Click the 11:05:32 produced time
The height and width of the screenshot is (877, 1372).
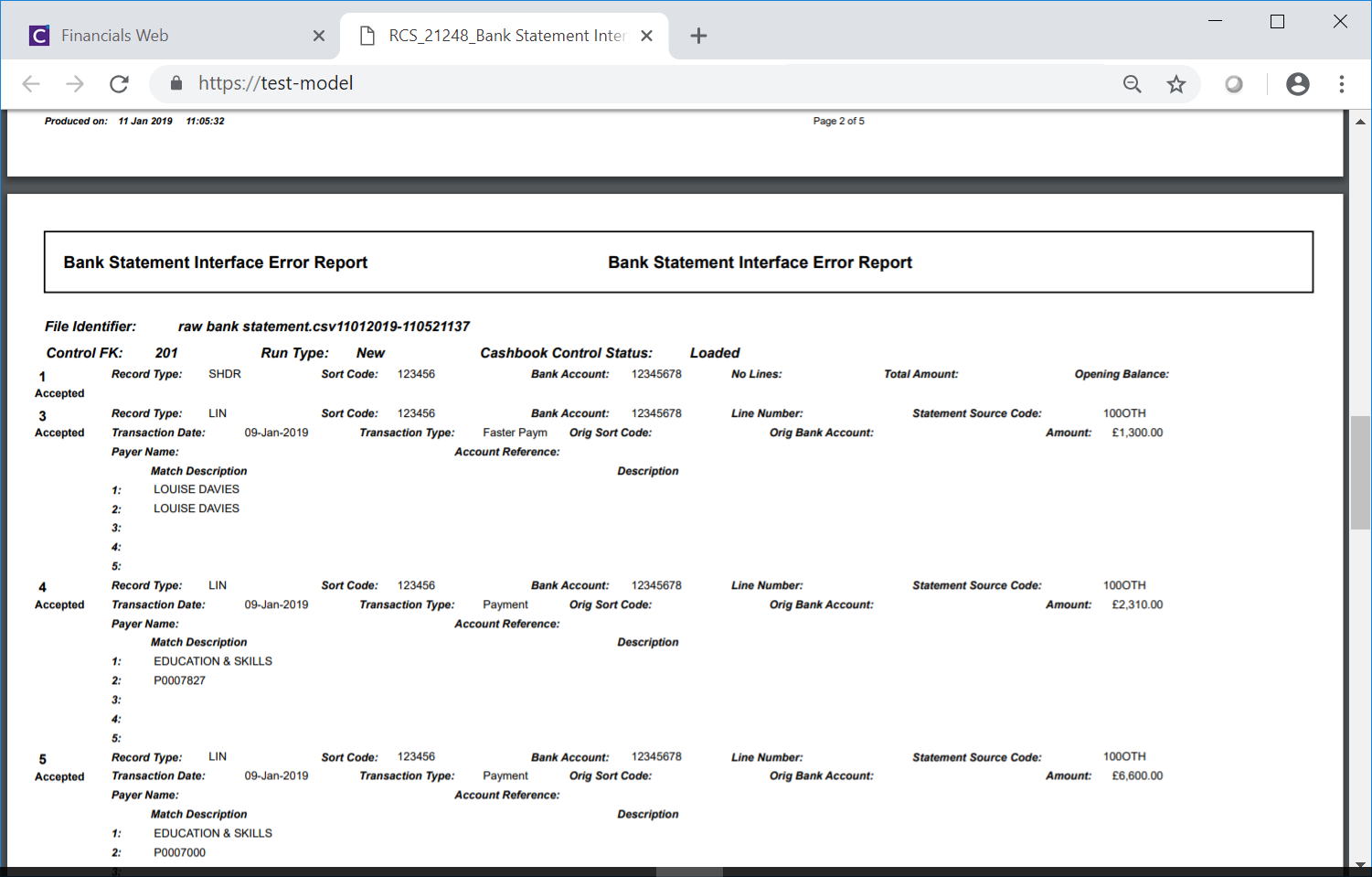coord(206,121)
